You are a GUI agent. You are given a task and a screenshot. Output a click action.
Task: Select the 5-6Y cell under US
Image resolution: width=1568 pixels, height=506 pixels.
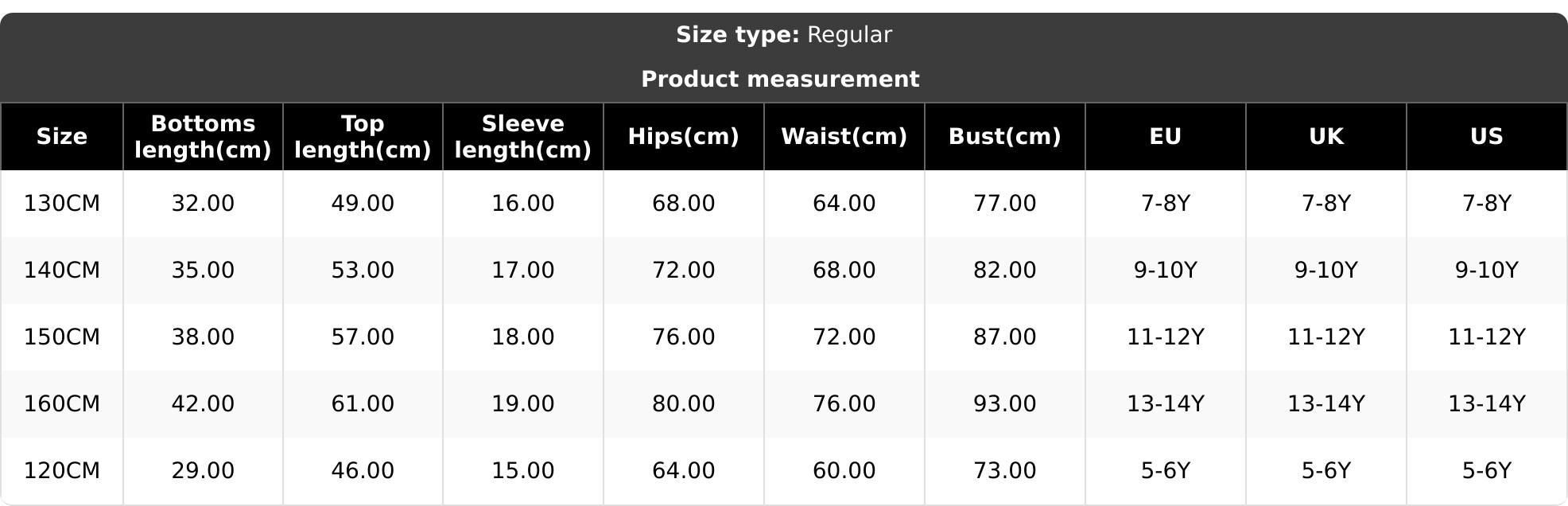(x=1486, y=471)
